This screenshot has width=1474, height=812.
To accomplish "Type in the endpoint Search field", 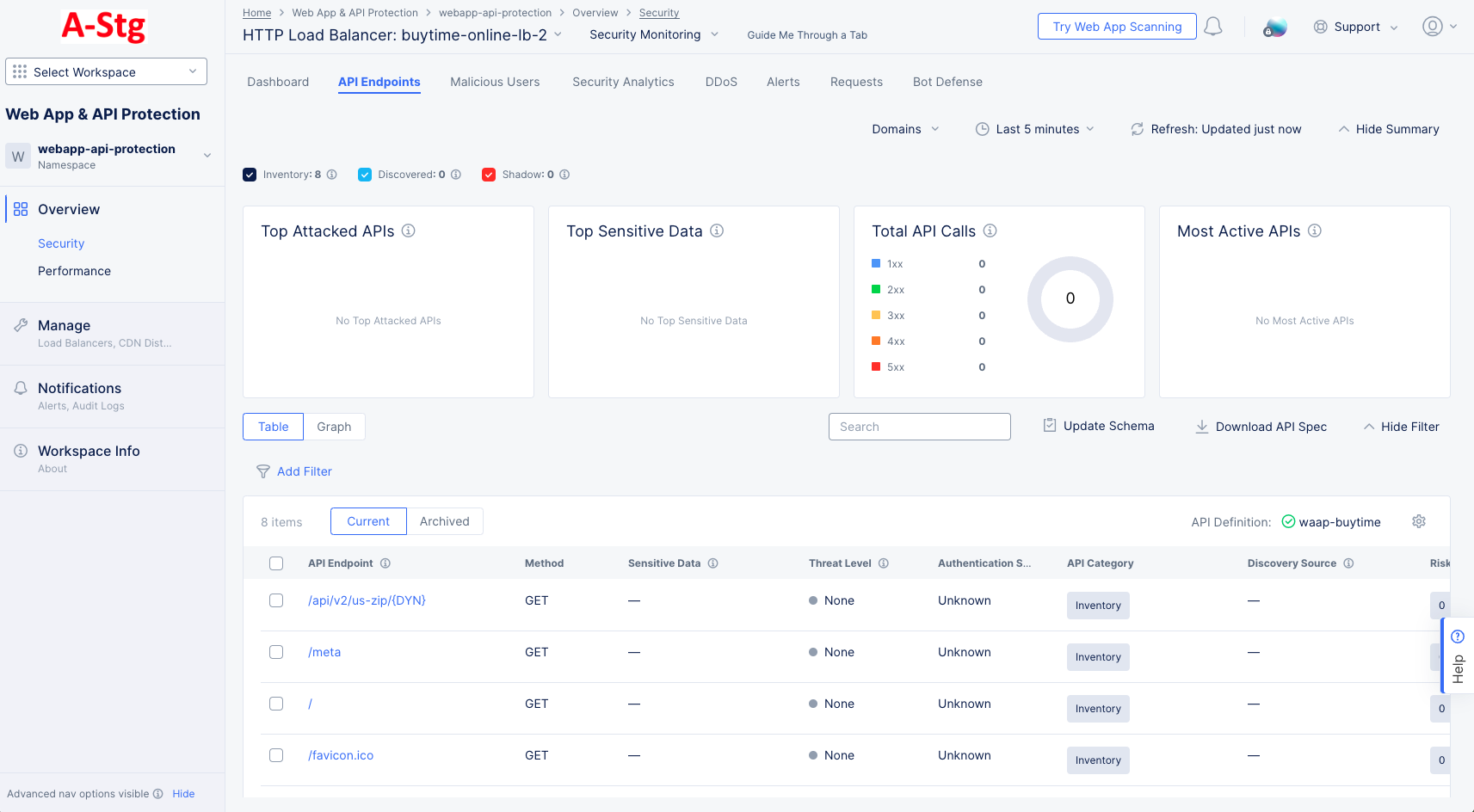I will point(919,426).
